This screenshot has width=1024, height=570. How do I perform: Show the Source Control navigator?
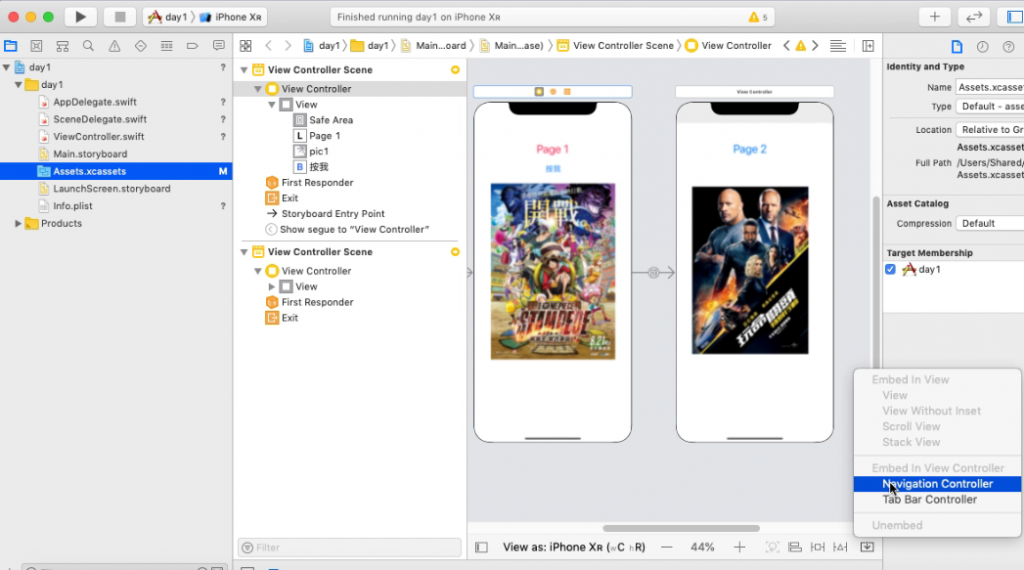pos(37,46)
